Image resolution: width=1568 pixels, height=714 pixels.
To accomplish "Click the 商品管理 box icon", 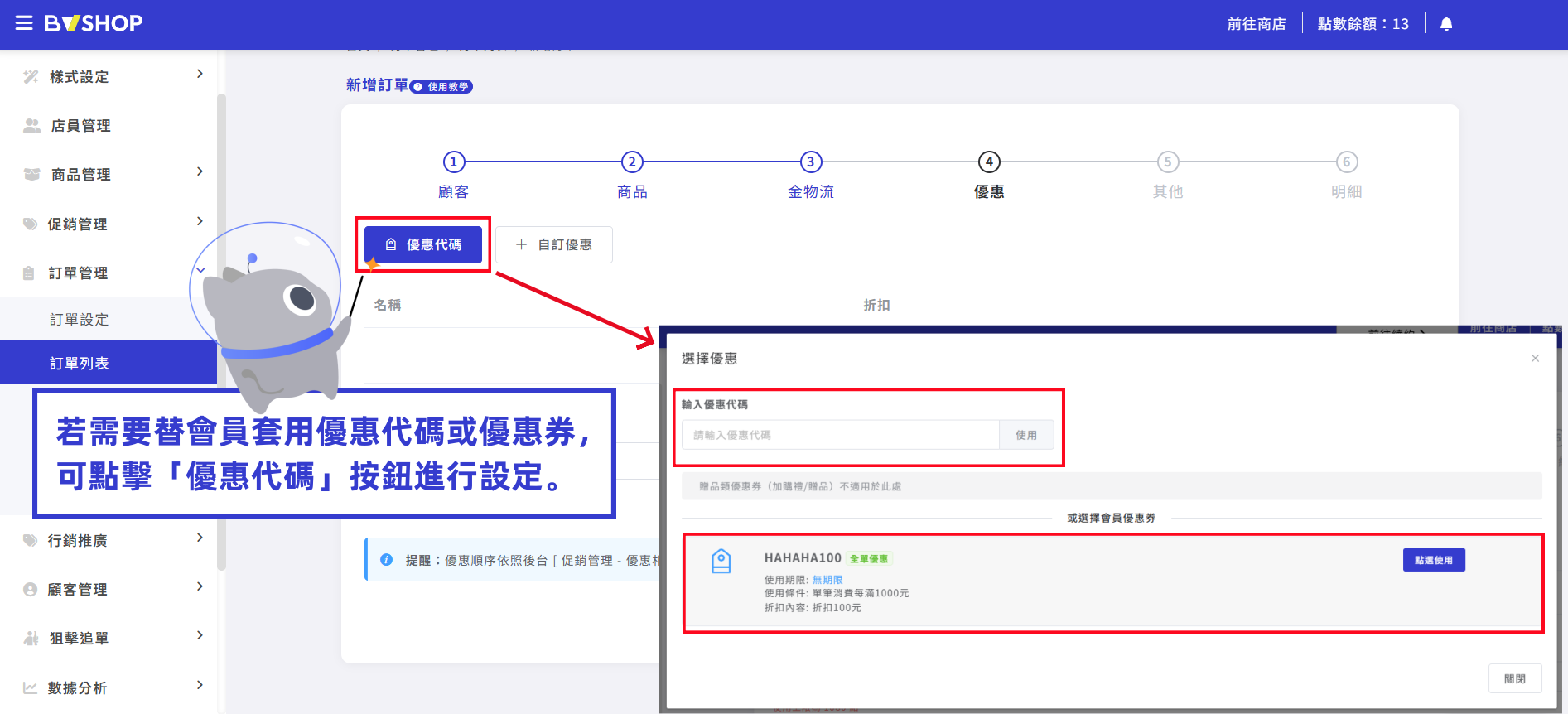I will tap(31, 175).
